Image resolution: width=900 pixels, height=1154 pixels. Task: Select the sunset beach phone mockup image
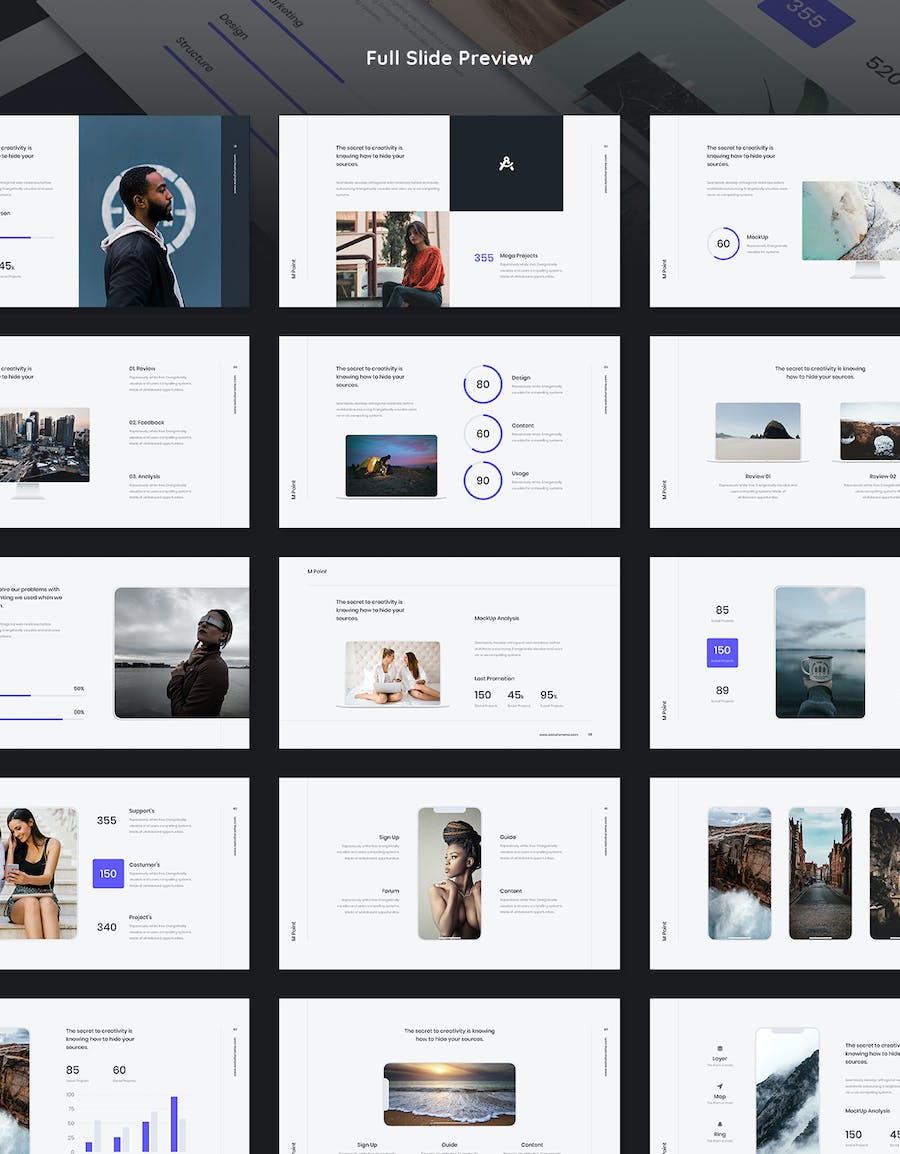[x=450, y=1093]
